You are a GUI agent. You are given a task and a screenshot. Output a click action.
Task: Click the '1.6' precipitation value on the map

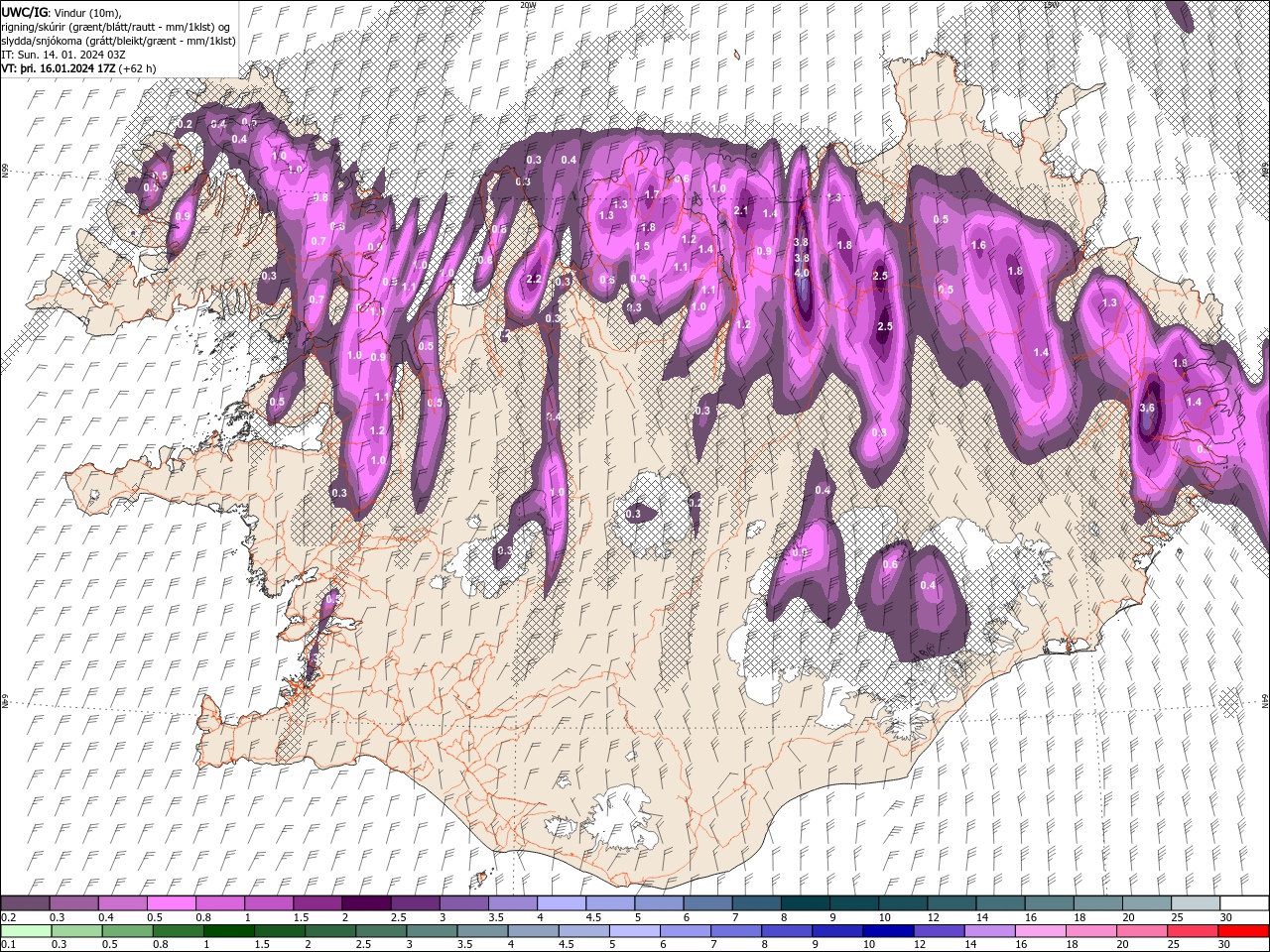point(978,245)
